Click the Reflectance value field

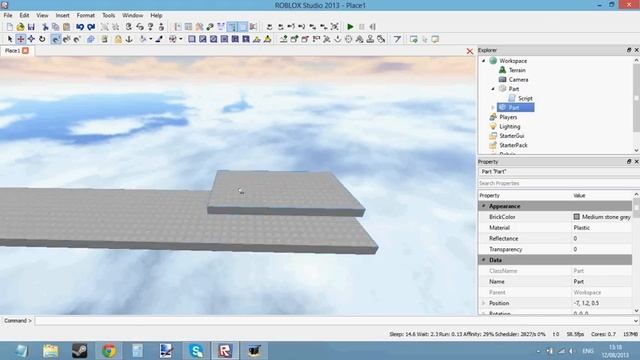pyautogui.click(x=602, y=238)
